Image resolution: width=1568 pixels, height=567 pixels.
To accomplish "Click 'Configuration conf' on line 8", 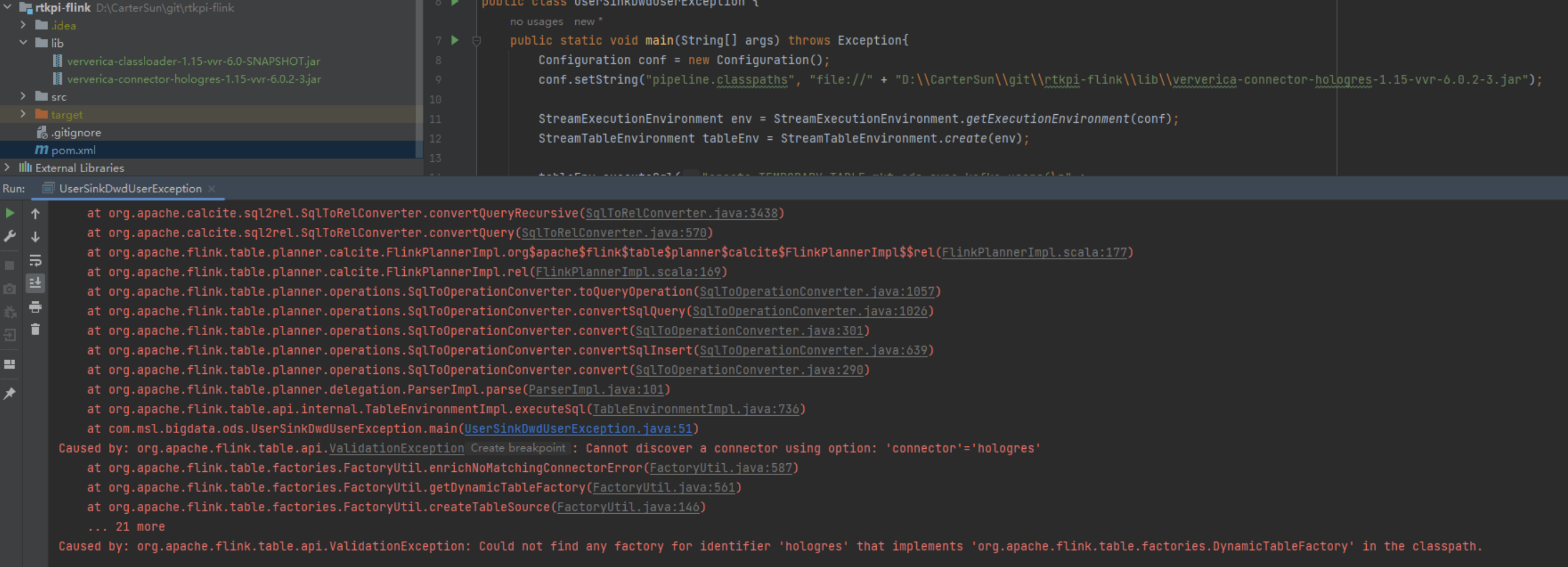I will [602, 60].
